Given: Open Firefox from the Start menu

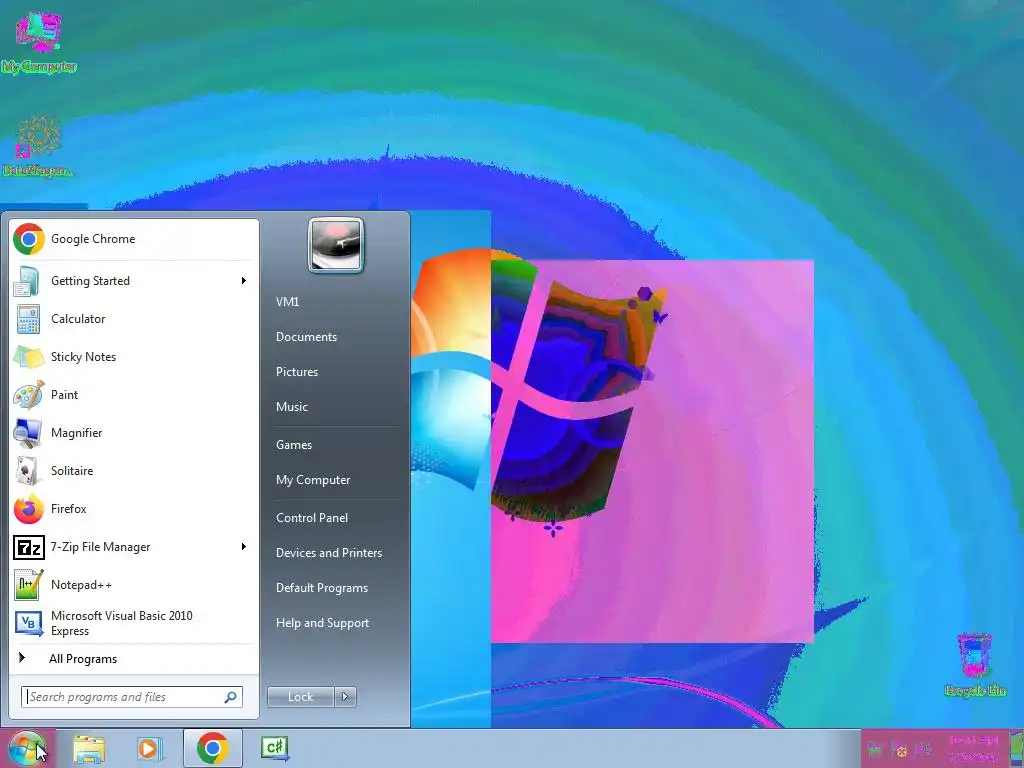Looking at the screenshot, I should click(x=134, y=509).
